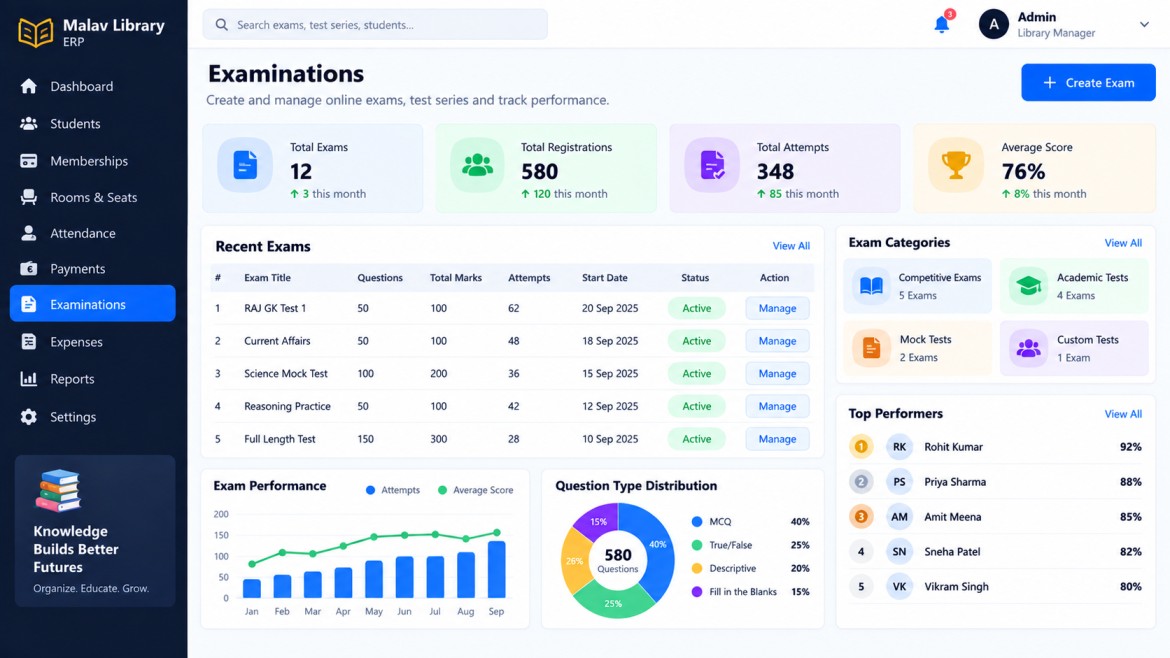
Task: Manage the Current Affairs exam
Action: [x=778, y=341]
